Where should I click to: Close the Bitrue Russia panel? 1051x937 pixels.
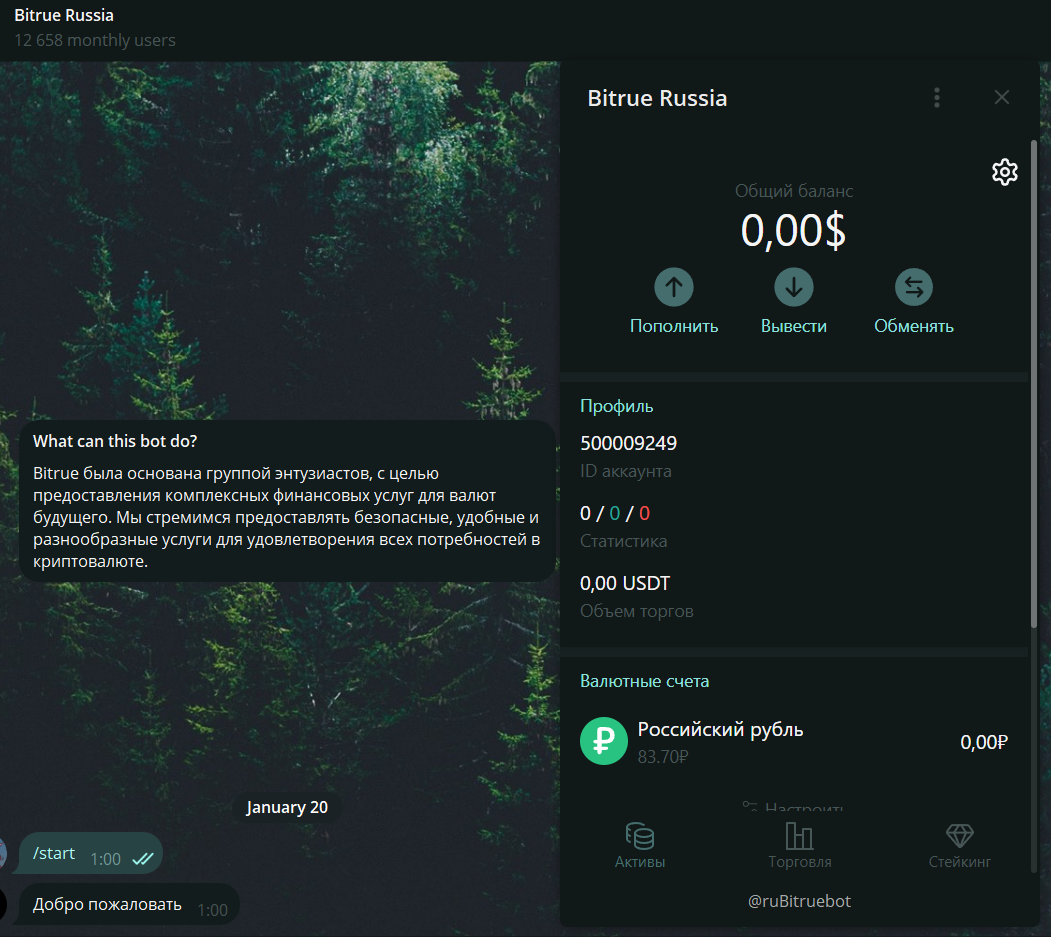(1002, 97)
